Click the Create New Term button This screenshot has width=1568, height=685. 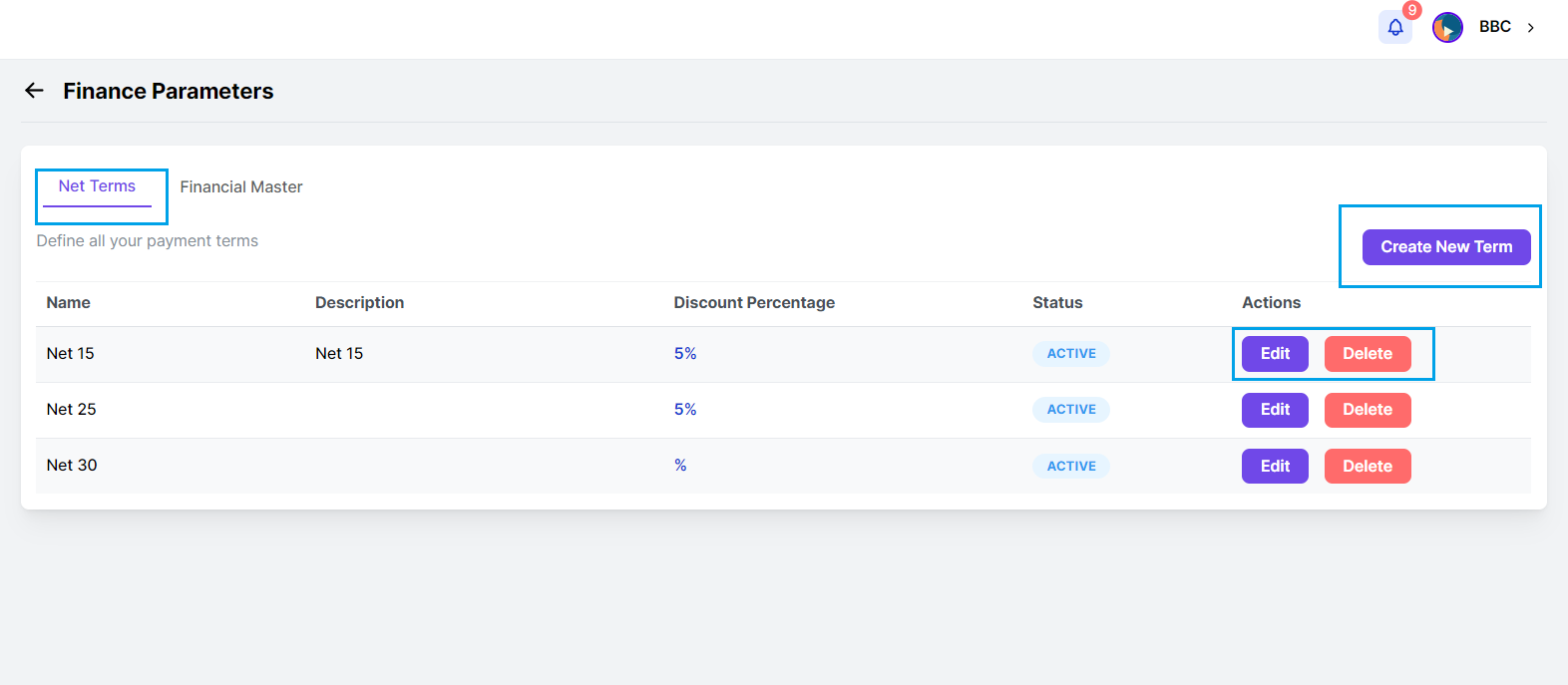click(x=1446, y=247)
